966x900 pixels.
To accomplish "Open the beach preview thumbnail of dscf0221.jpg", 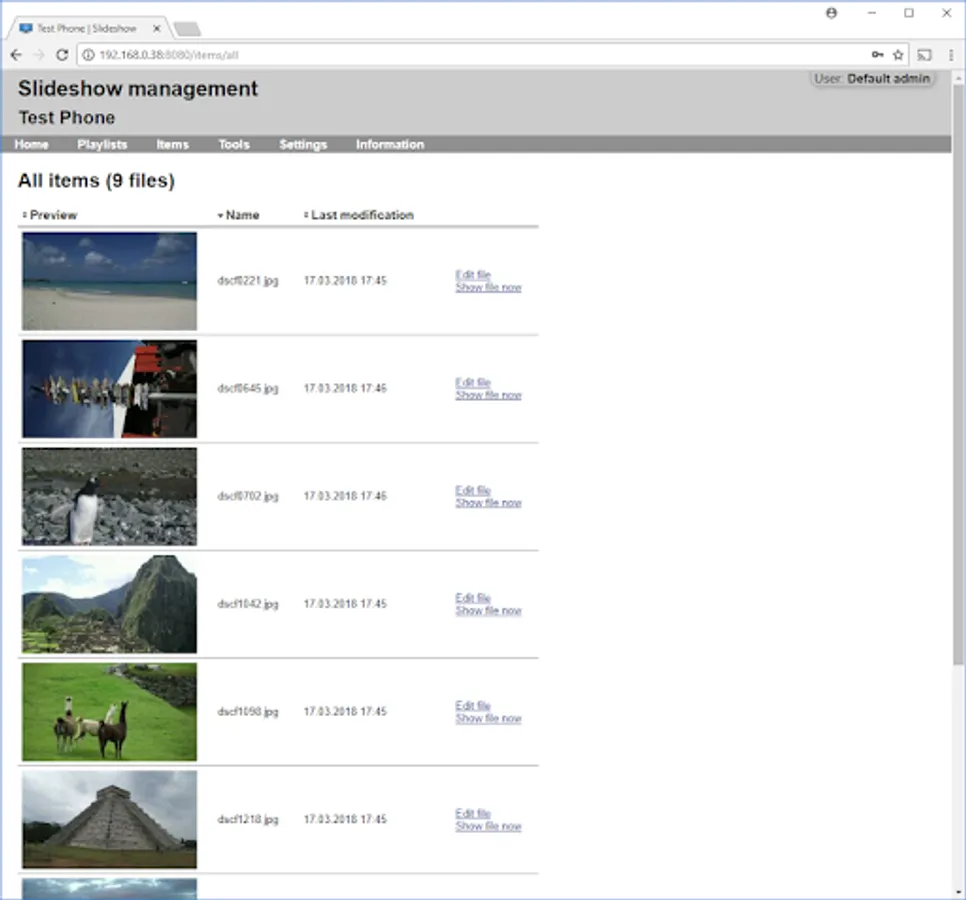I will 110,281.
